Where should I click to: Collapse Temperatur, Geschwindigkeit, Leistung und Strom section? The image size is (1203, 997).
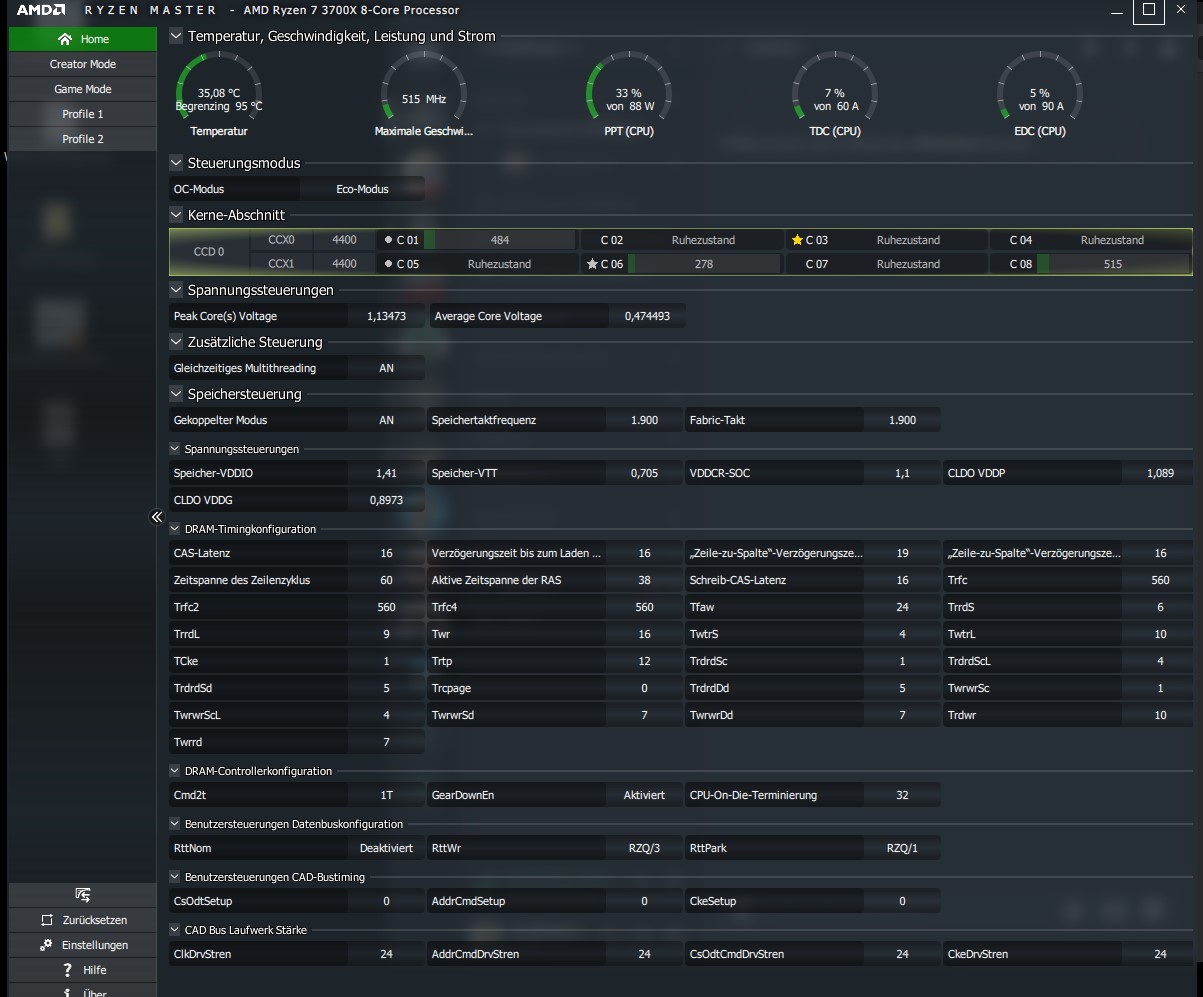click(x=177, y=36)
